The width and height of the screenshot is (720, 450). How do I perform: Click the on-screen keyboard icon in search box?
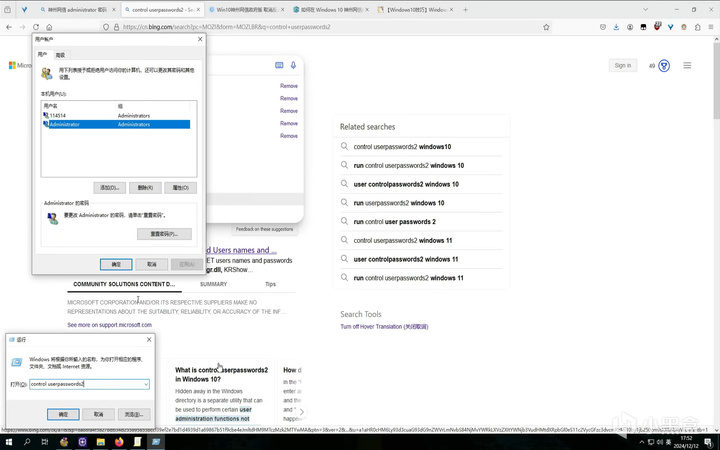pyautogui.click(x=279, y=65)
